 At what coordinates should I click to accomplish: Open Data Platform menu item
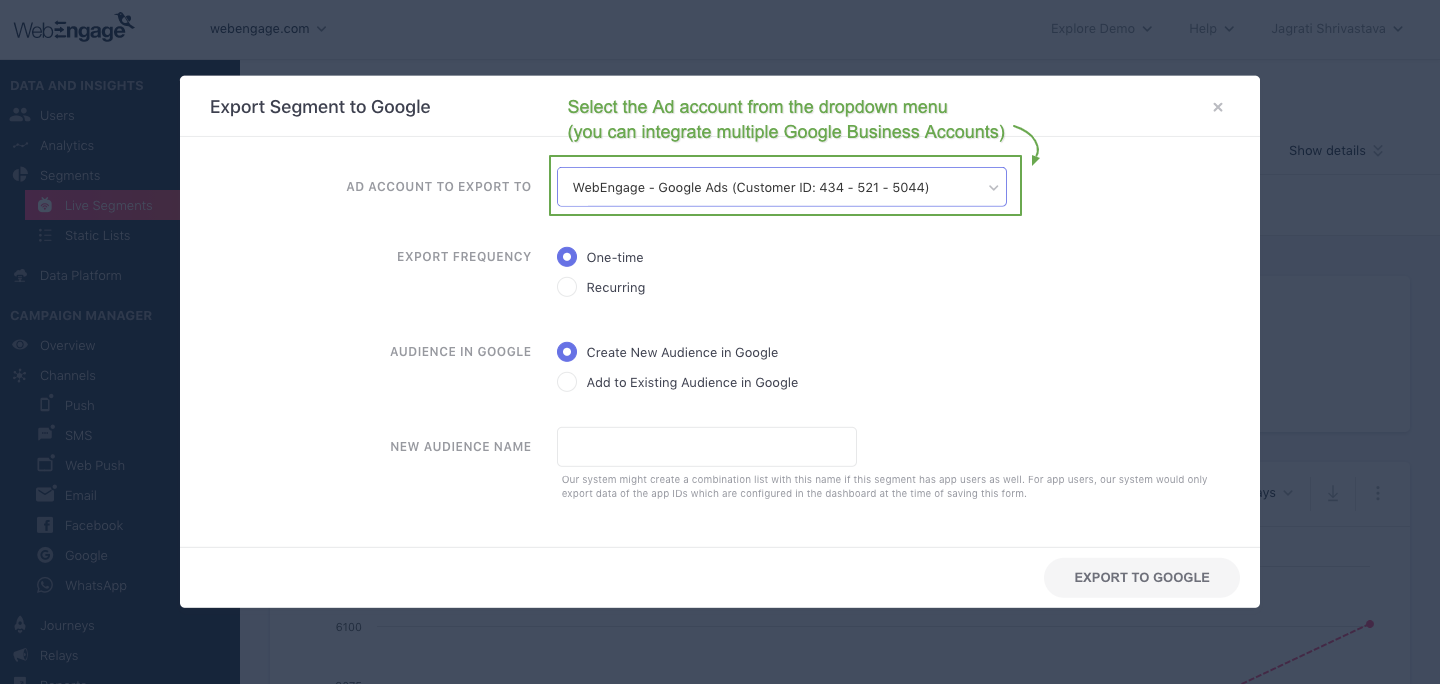tap(81, 275)
